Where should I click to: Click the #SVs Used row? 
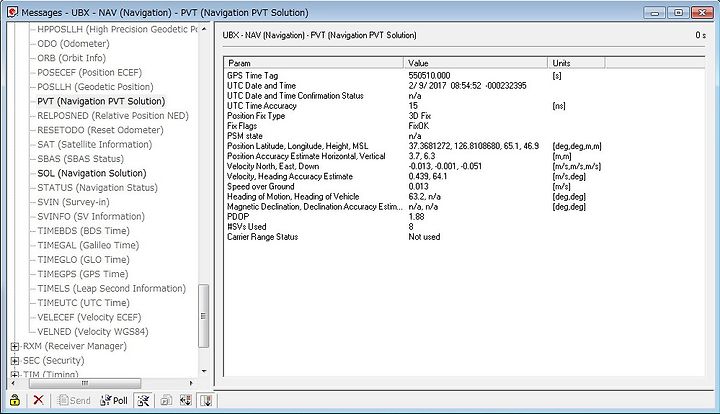pyautogui.click(x=464, y=227)
